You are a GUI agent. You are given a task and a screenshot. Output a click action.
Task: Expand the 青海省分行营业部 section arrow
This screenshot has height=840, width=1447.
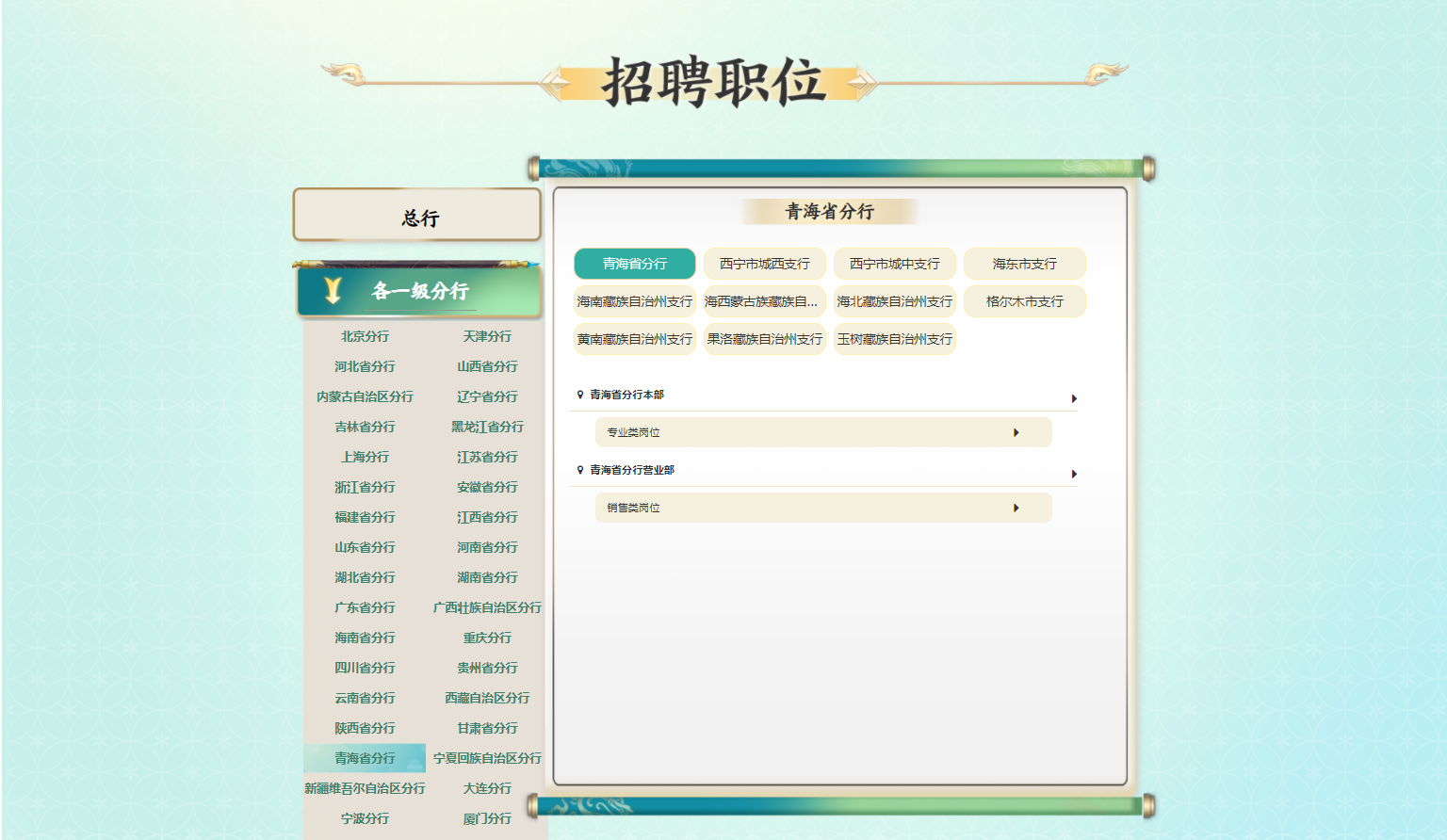pos(1074,474)
